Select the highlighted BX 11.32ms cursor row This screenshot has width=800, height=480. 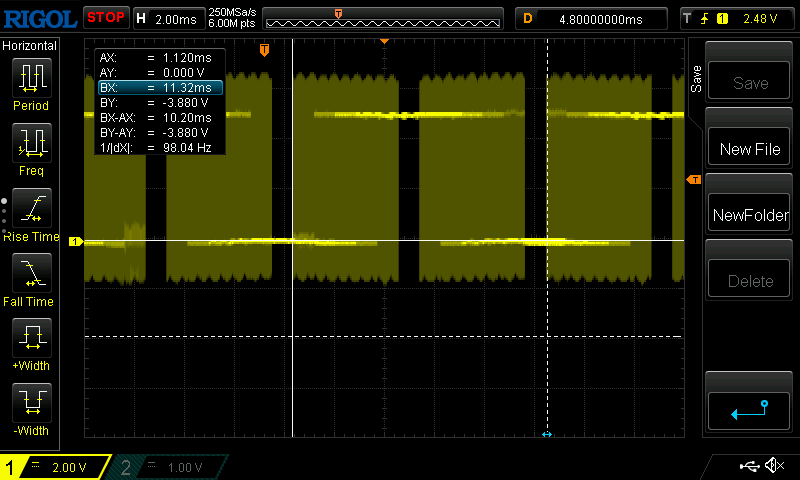pos(160,88)
